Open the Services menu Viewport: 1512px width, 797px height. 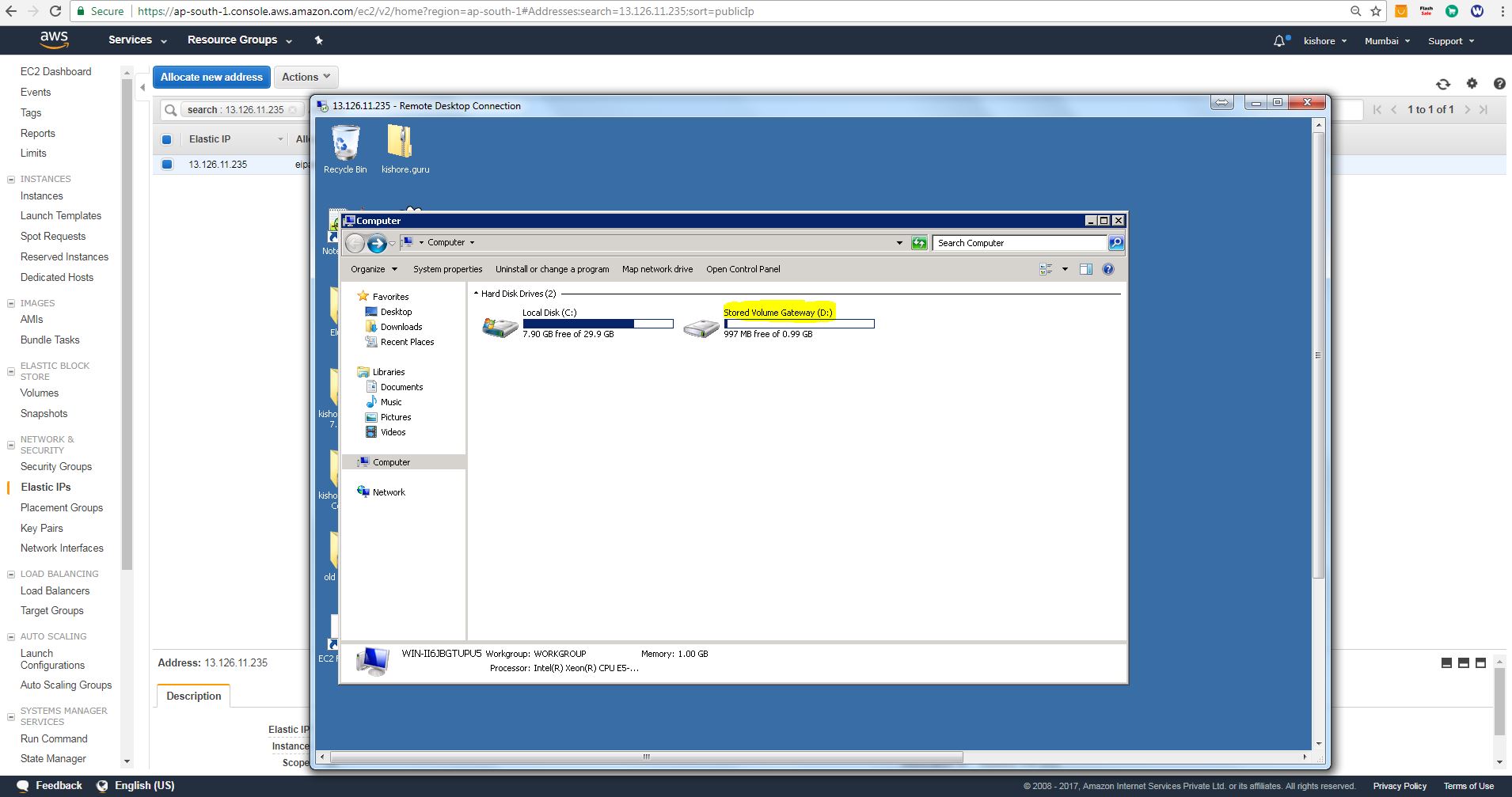click(137, 40)
